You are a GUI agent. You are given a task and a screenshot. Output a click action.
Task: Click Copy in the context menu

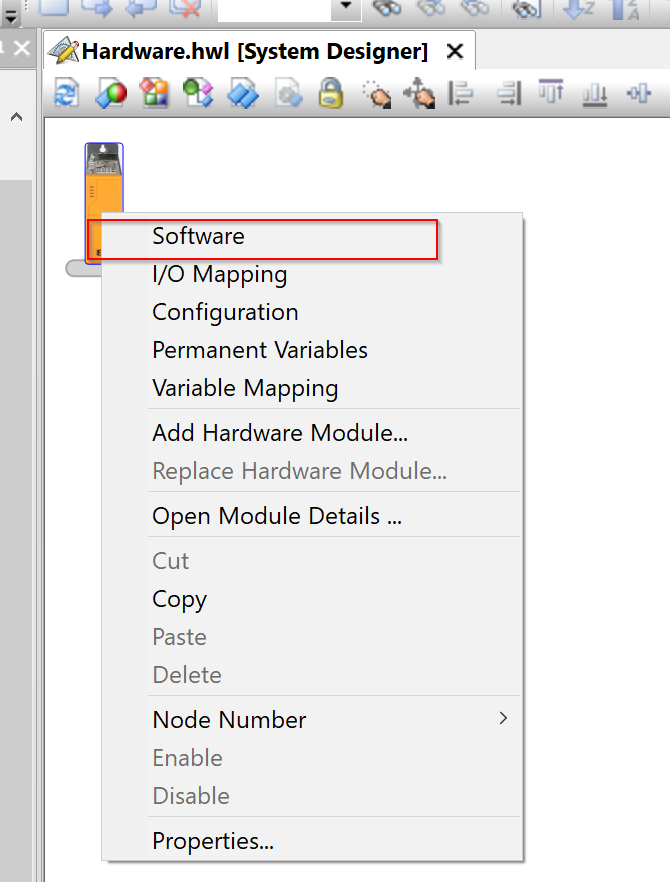312,599
